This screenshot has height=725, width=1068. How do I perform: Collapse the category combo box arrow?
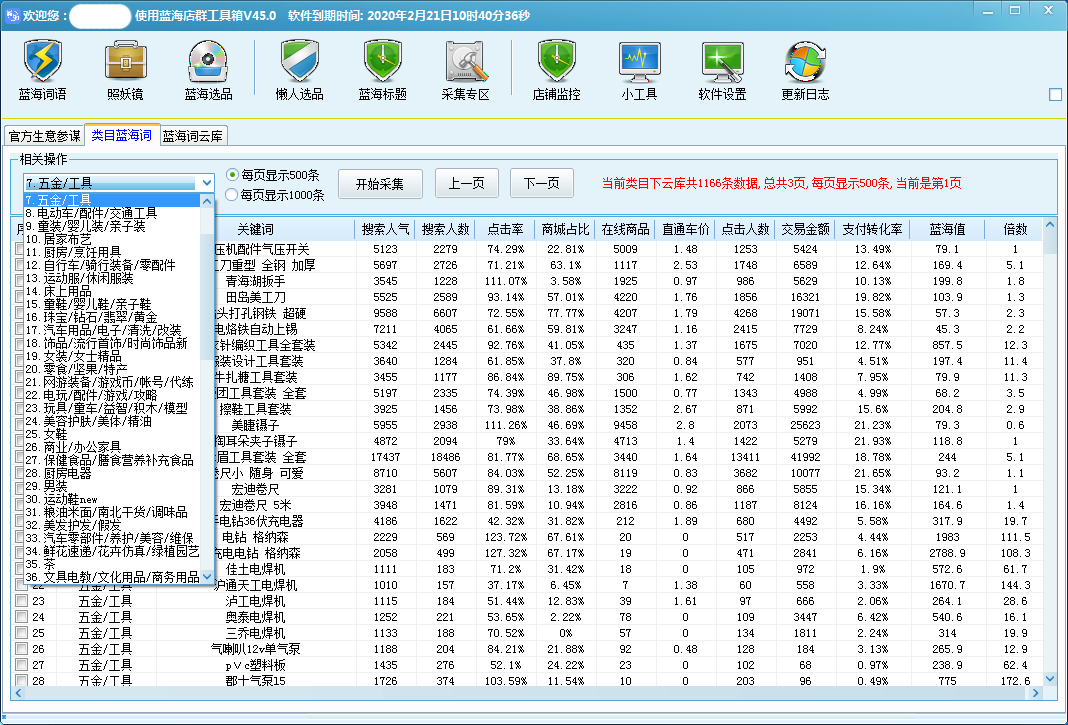tap(206, 183)
